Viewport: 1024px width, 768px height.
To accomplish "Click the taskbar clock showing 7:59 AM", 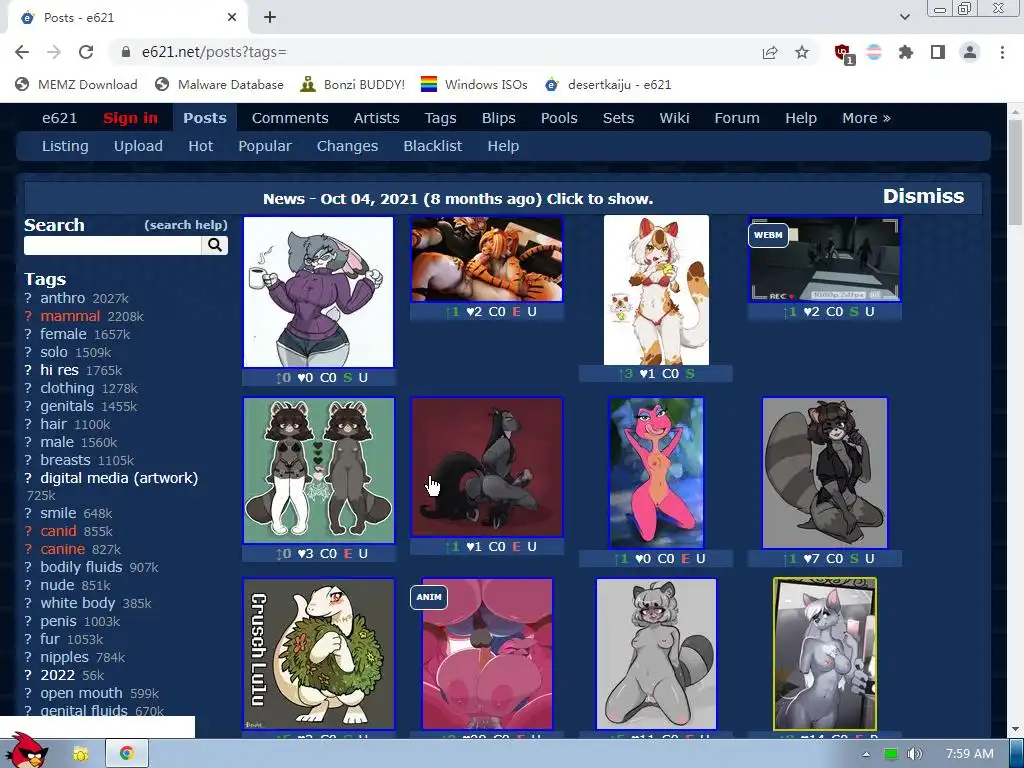I will coord(969,754).
